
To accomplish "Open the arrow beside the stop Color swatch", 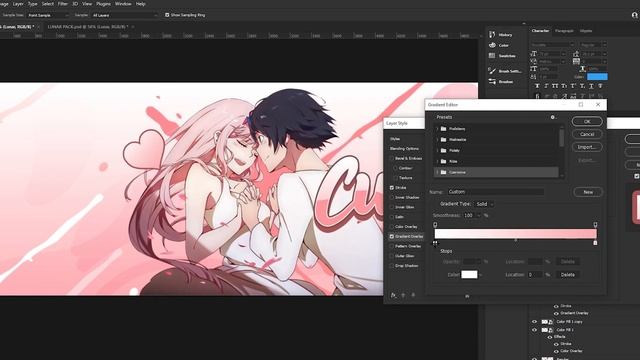I will tap(481, 275).
